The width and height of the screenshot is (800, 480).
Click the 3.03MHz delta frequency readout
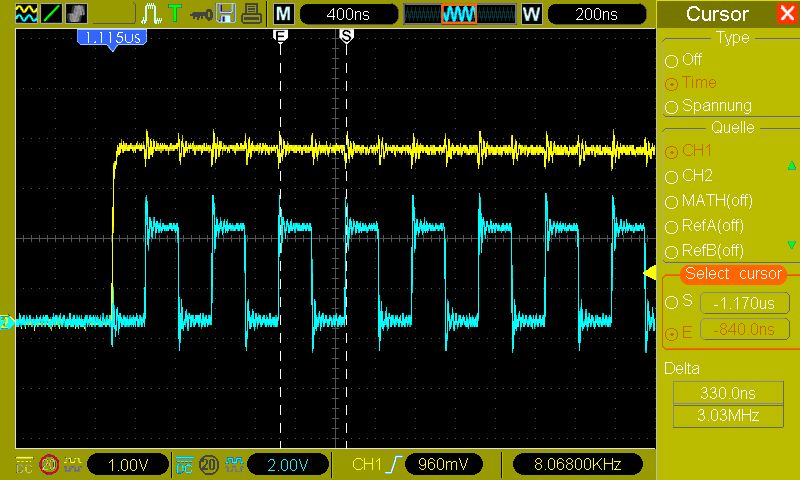click(728, 416)
